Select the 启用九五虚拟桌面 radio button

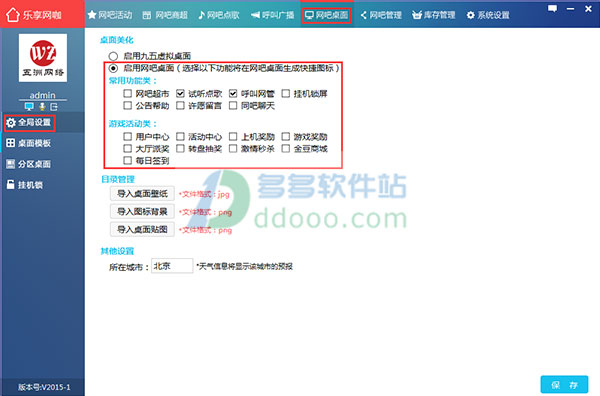pos(113,56)
